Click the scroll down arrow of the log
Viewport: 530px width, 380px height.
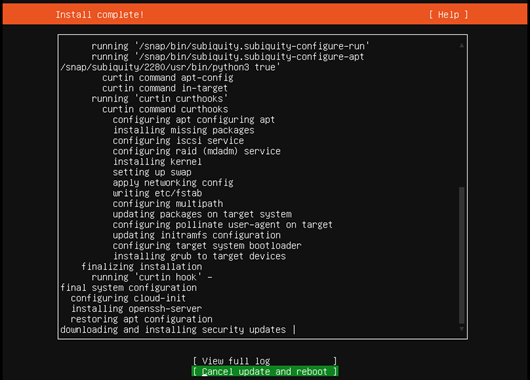pos(461,329)
